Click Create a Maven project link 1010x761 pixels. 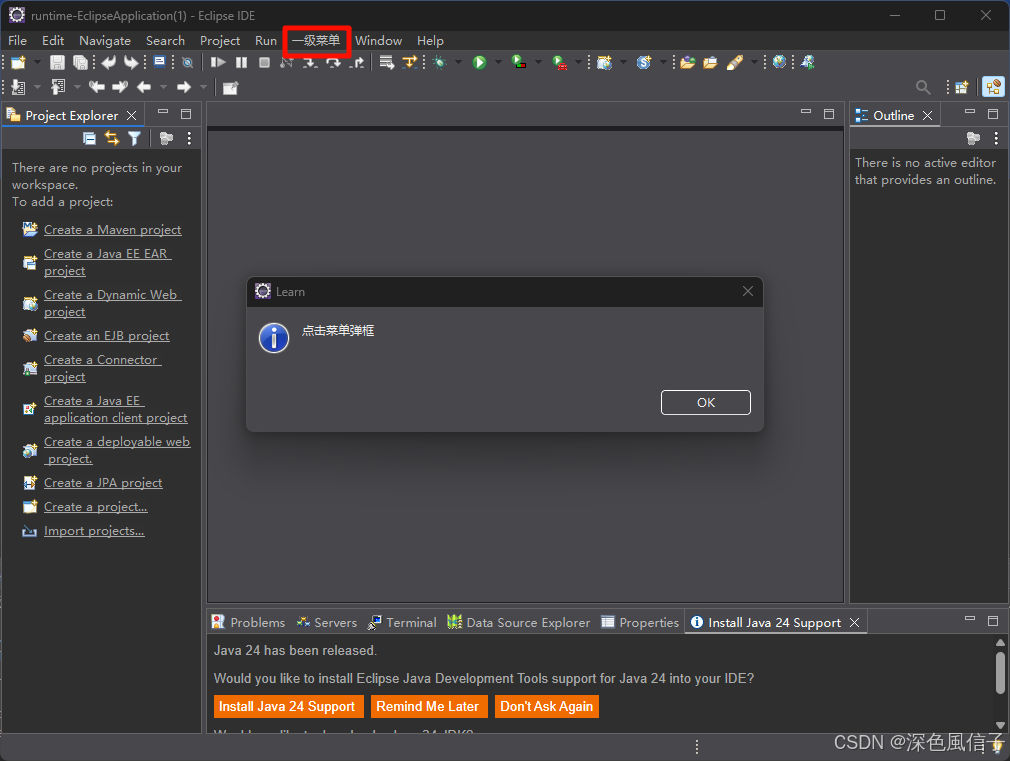pos(112,230)
